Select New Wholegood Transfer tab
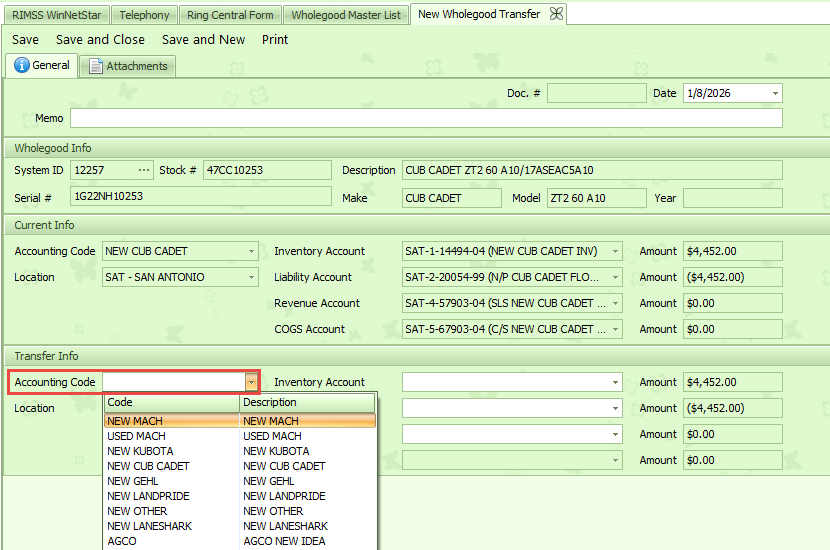Screen dimensions: 830x550 pyautogui.click(x=479, y=14)
